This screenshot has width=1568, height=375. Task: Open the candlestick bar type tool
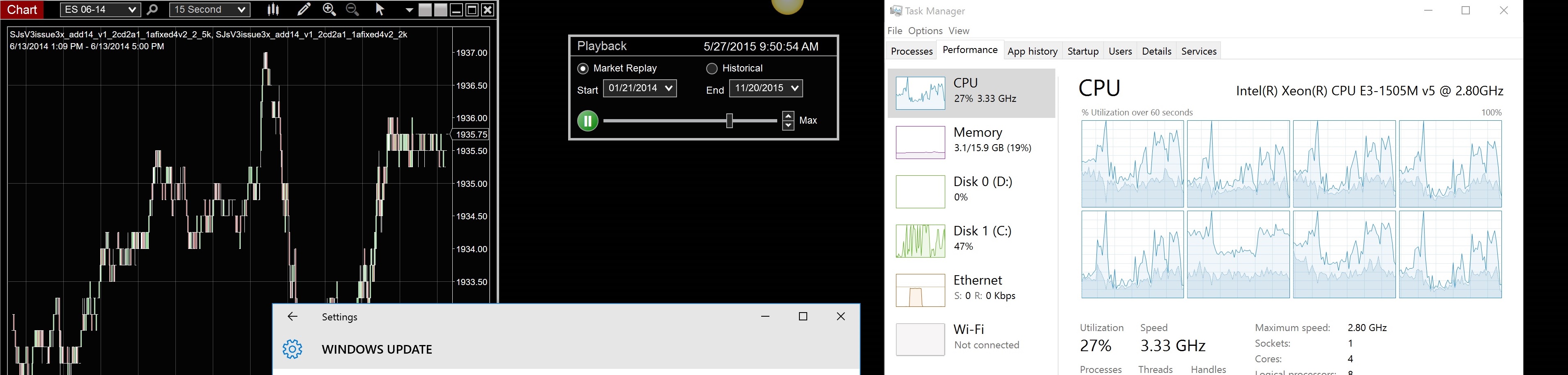[x=273, y=10]
